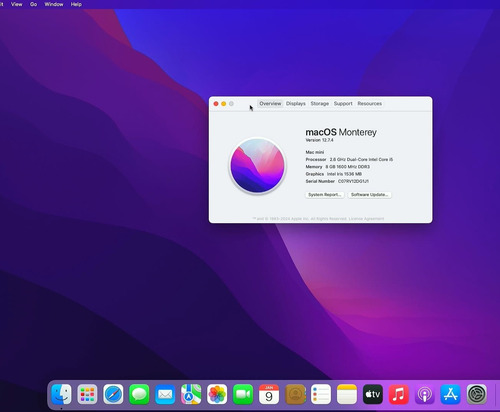Open the Apple TV app icon
The height and width of the screenshot is (412, 500).
[x=373, y=394]
